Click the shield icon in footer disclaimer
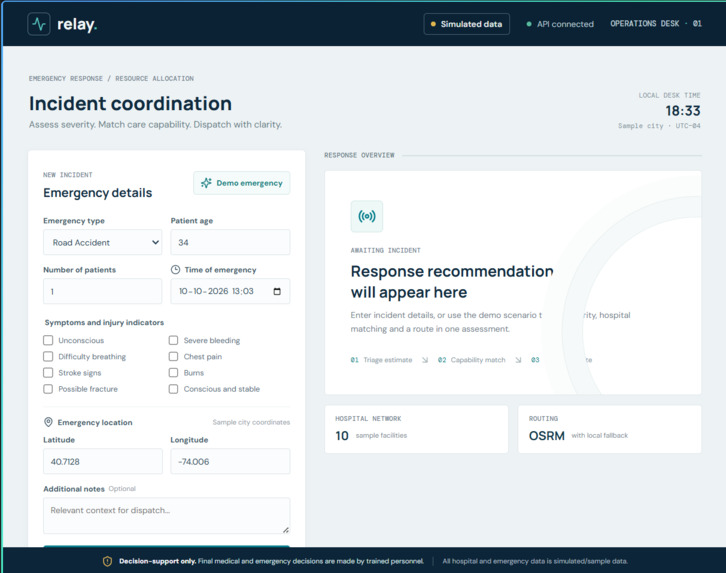 coord(107,561)
